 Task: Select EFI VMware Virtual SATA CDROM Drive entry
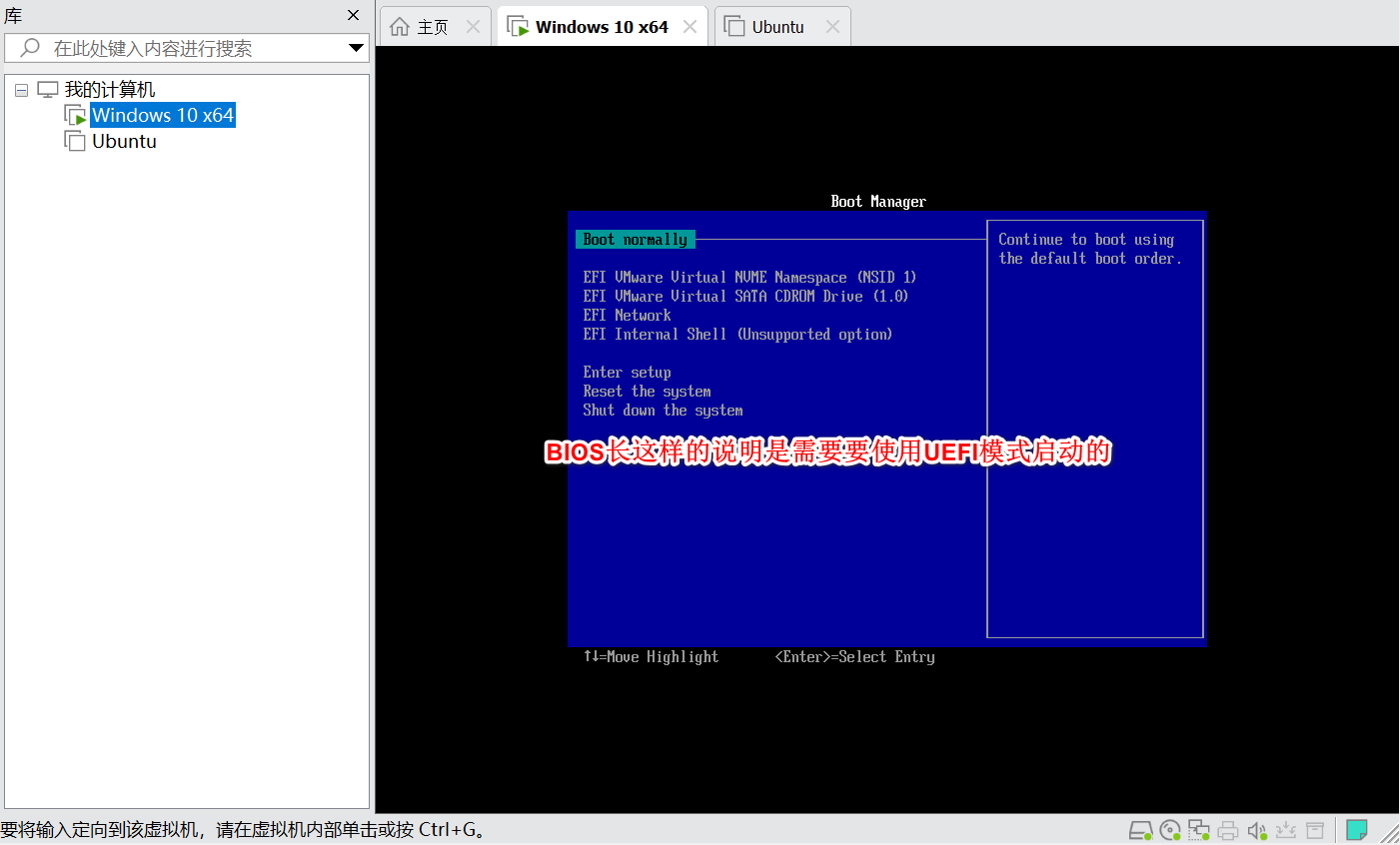pos(745,296)
